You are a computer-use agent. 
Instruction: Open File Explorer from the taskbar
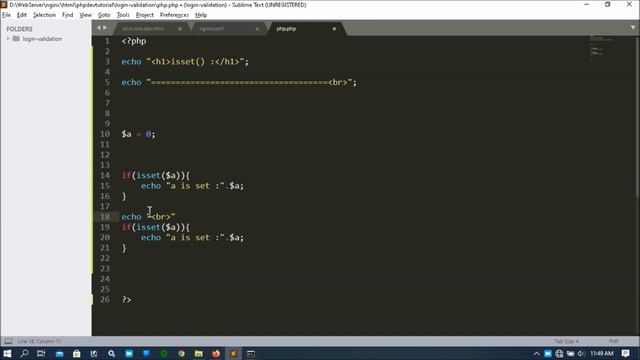199,353
